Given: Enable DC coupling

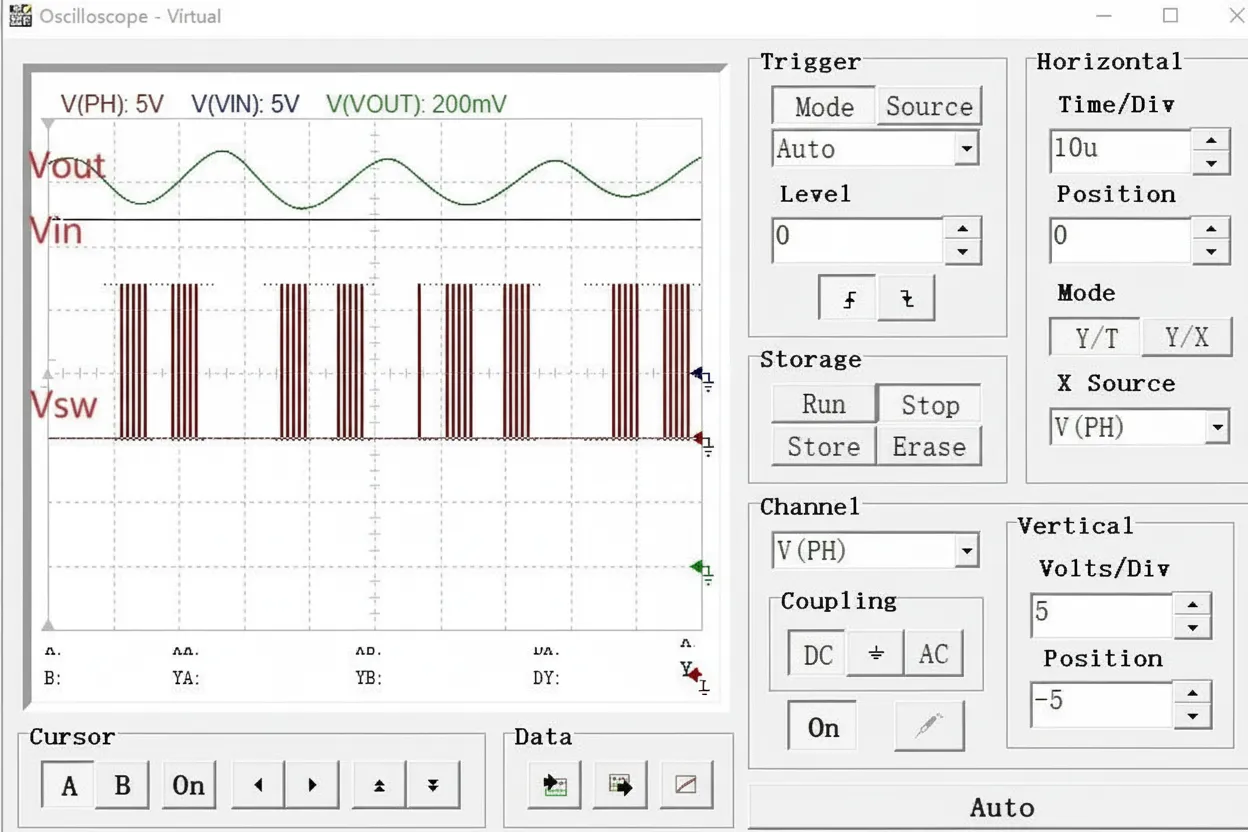Looking at the screenshot, I should (816, 653).
